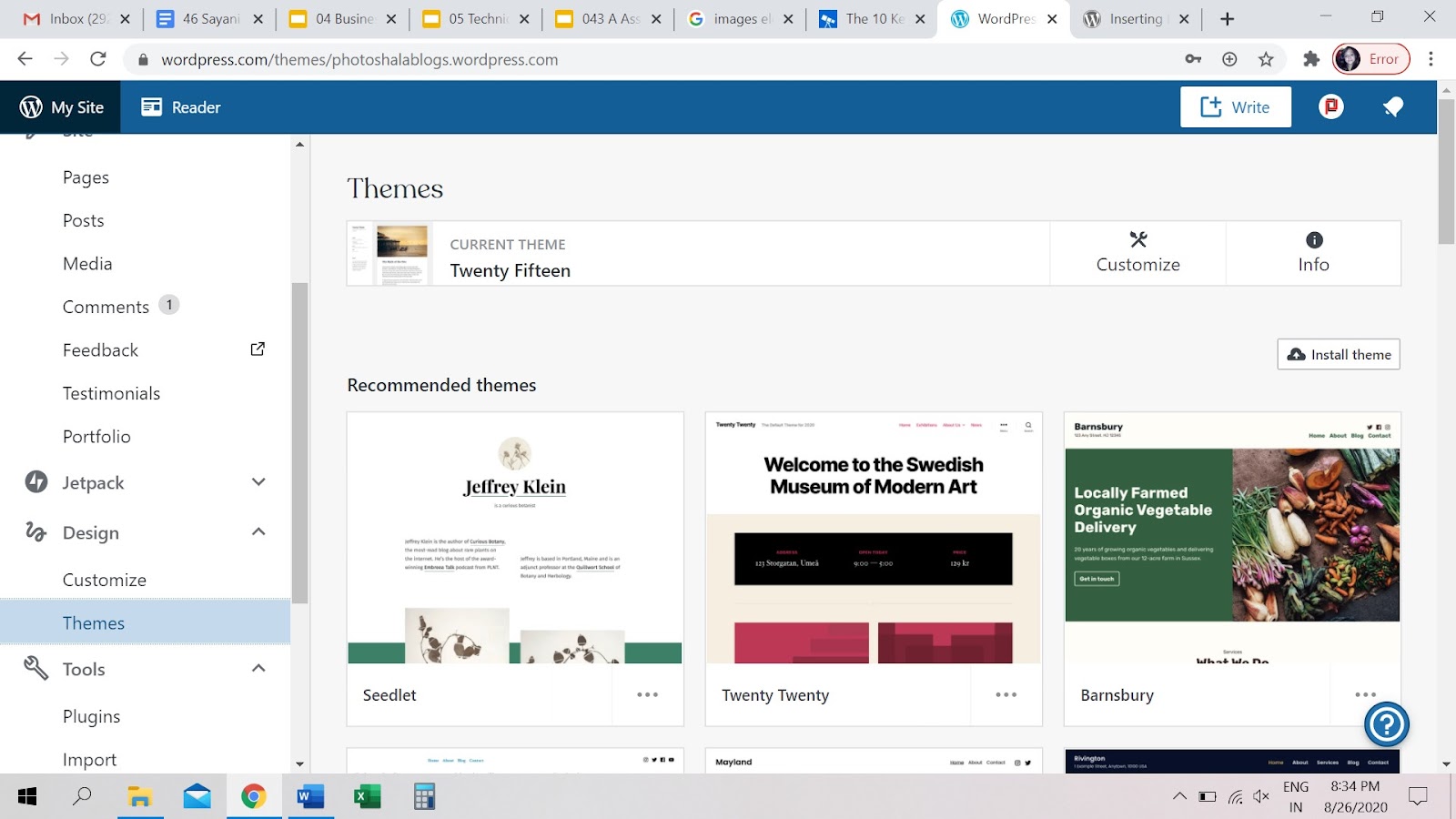Screen dimensions: 1456x819
Task: Open File Explorer from taskbar
Action: click(139, 797)
